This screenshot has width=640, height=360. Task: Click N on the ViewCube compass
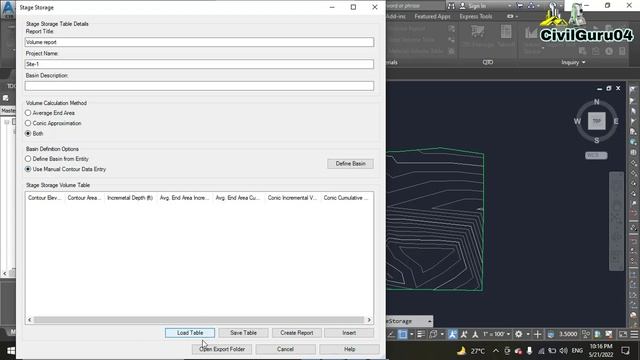(x=597, y=102)
